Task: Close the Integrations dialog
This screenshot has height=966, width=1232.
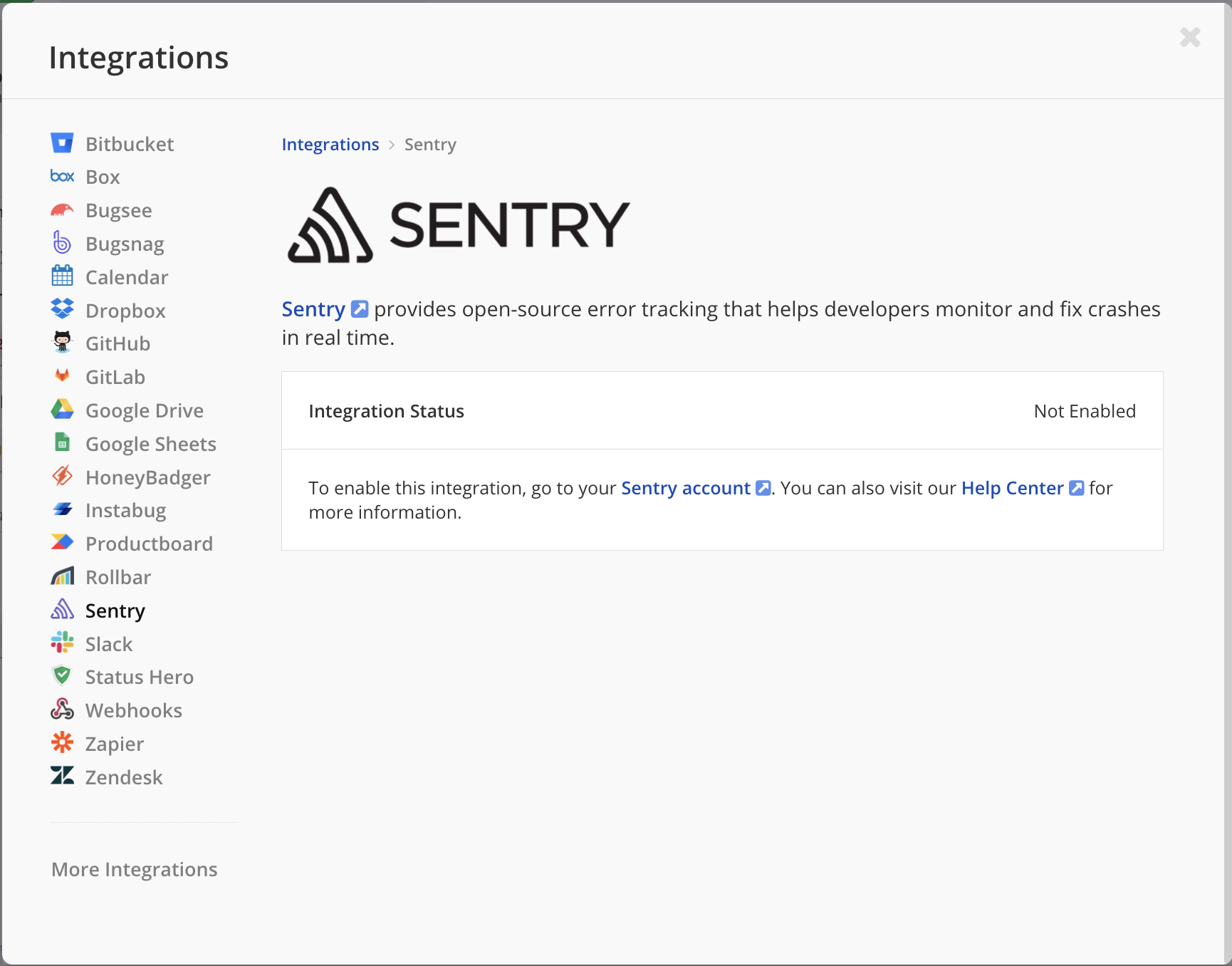Action: click(x=1190, y=37)
